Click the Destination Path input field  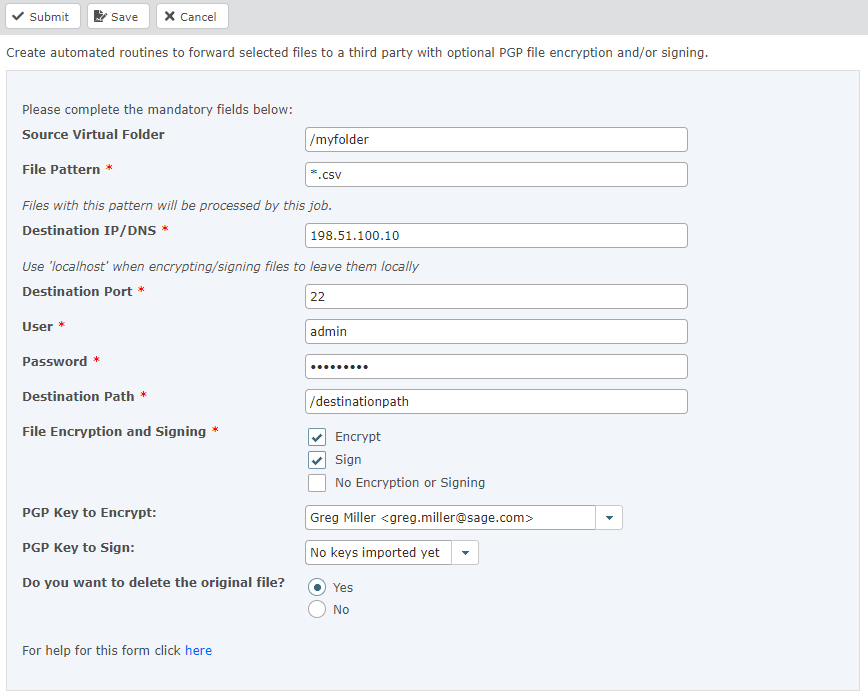496,401
